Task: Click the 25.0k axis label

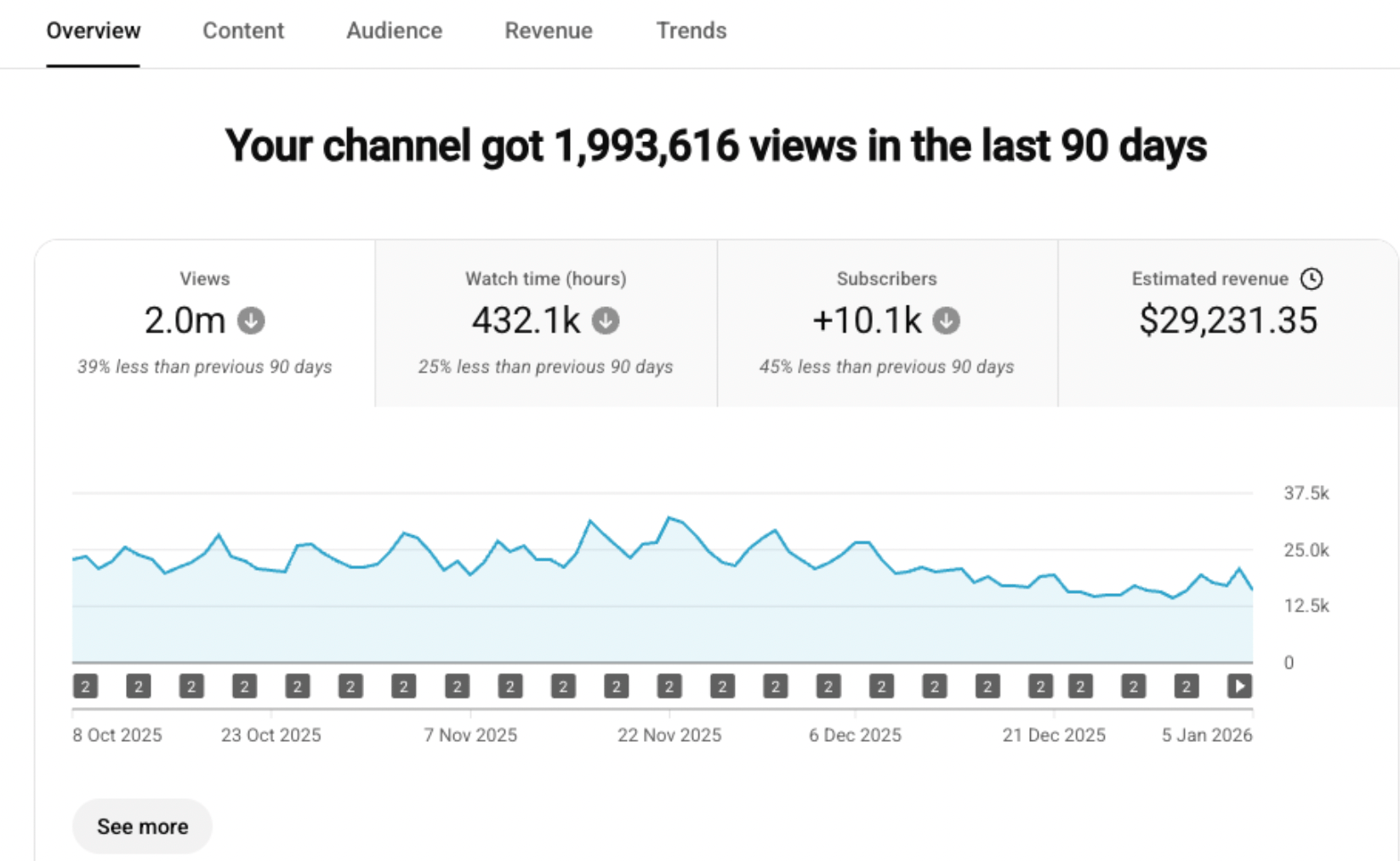Action: tap(1306, 550)
